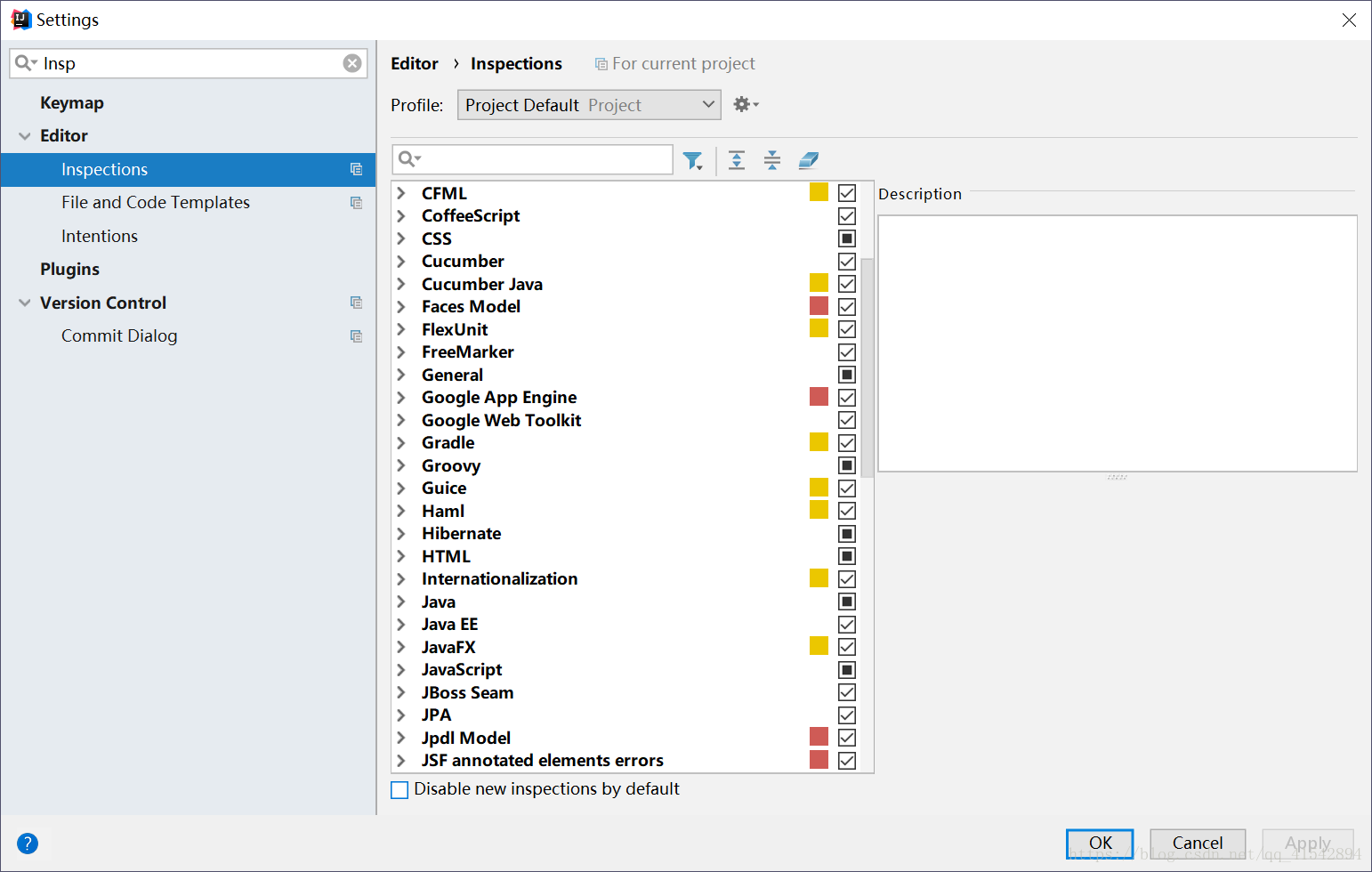Toggle the CoffeeScript inspections checkbox
The height and width of the screenshot is (872, 1372).
point(847,216)
